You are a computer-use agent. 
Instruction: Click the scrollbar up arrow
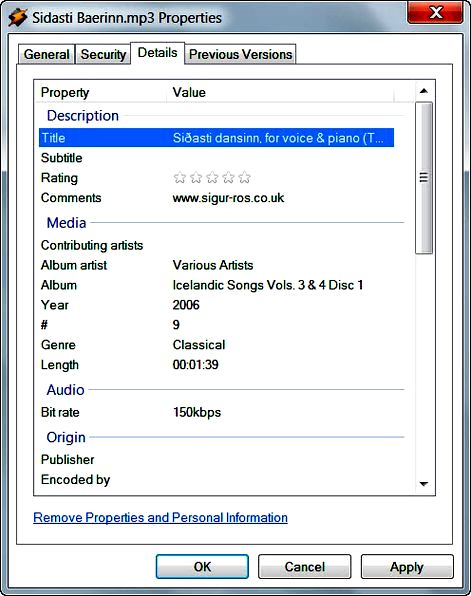[424, 91]
